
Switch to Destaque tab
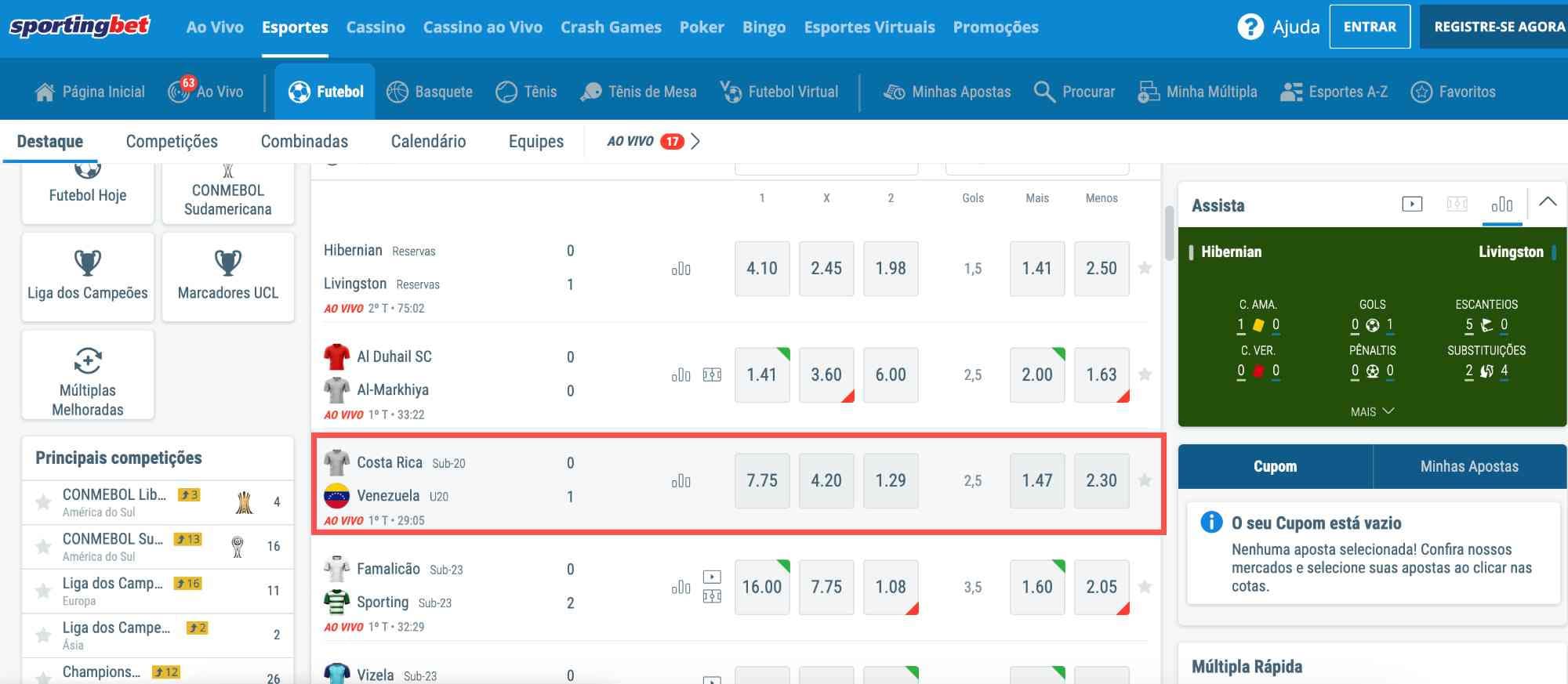50,142
